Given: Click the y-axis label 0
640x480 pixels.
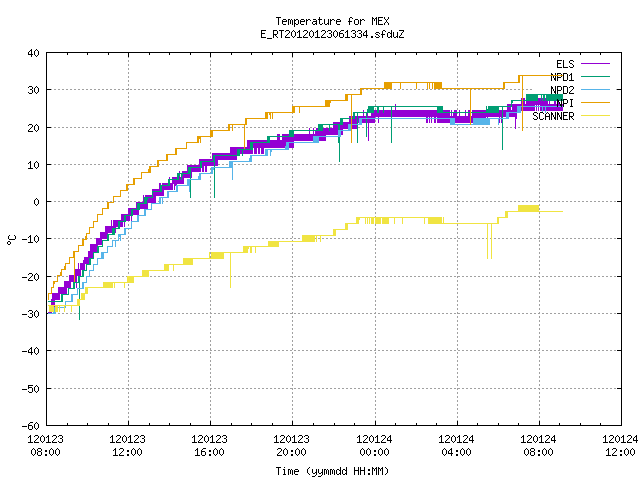Looking at the screenshot, I should pyautogui.click(x=37, y=202).
